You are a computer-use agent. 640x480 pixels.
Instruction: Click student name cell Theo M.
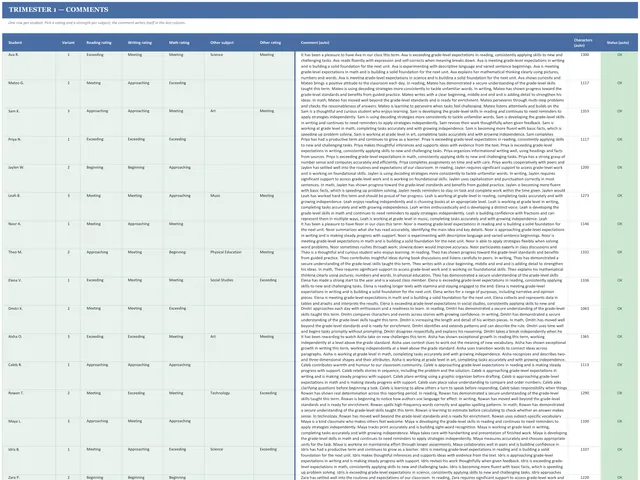coord(29,263)
